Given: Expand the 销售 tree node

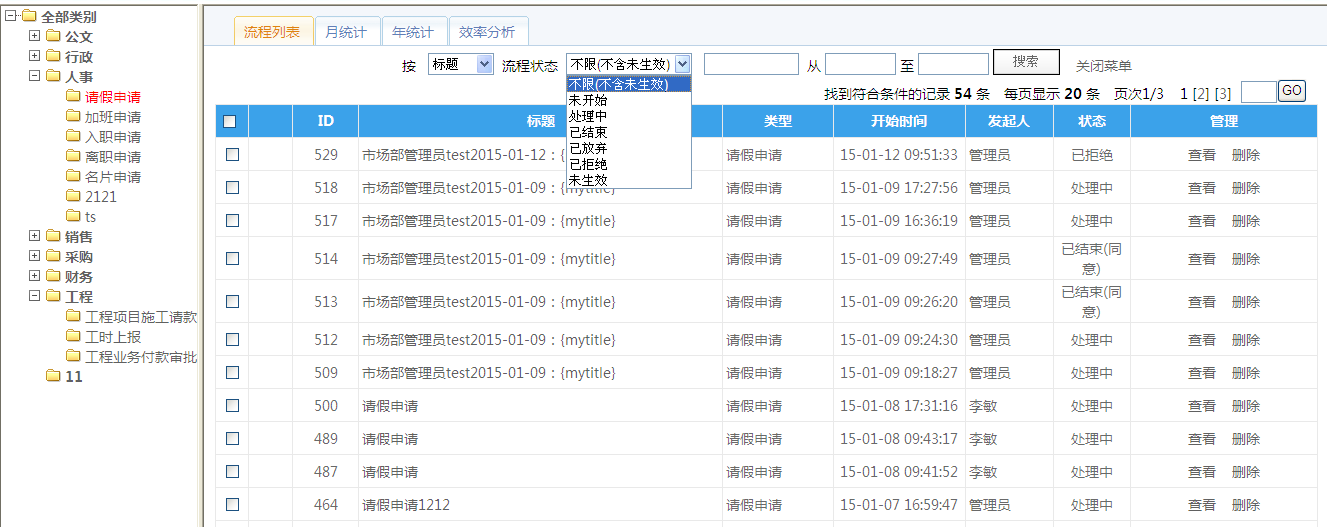Looking at the screenshot, I should click(34, 236).
